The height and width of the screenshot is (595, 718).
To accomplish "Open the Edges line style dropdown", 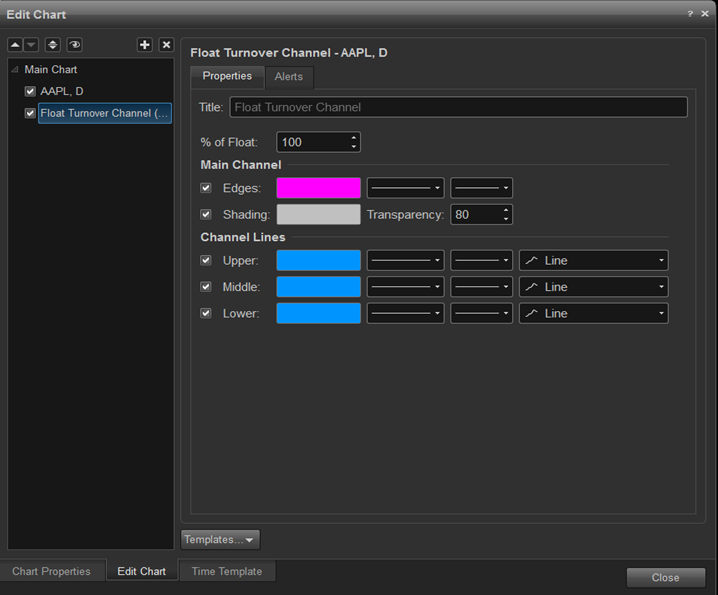I will tap(405, 188).
